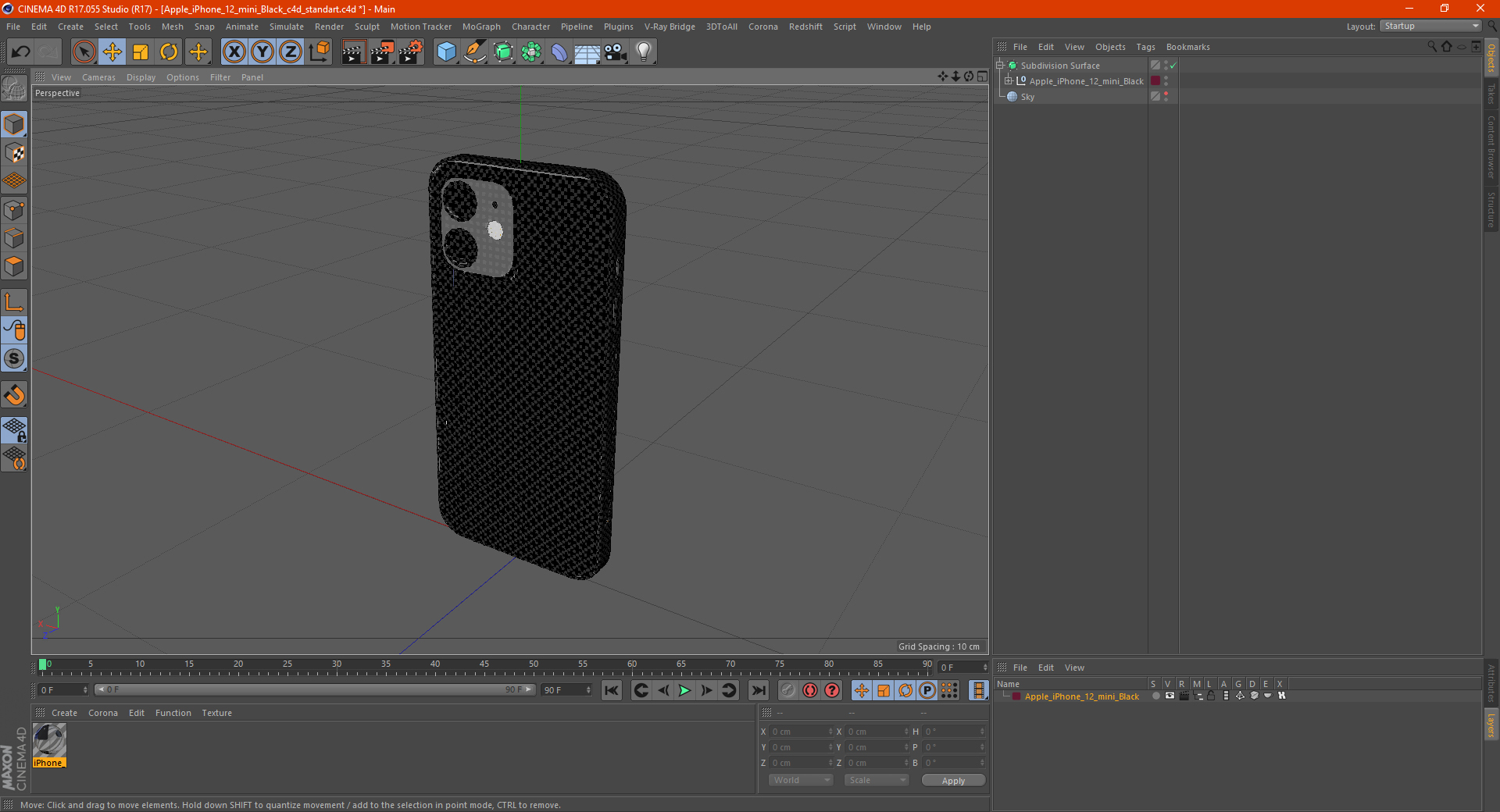
Task: Click the magnet sculpt tool icon
Action: tap(14, 395)
